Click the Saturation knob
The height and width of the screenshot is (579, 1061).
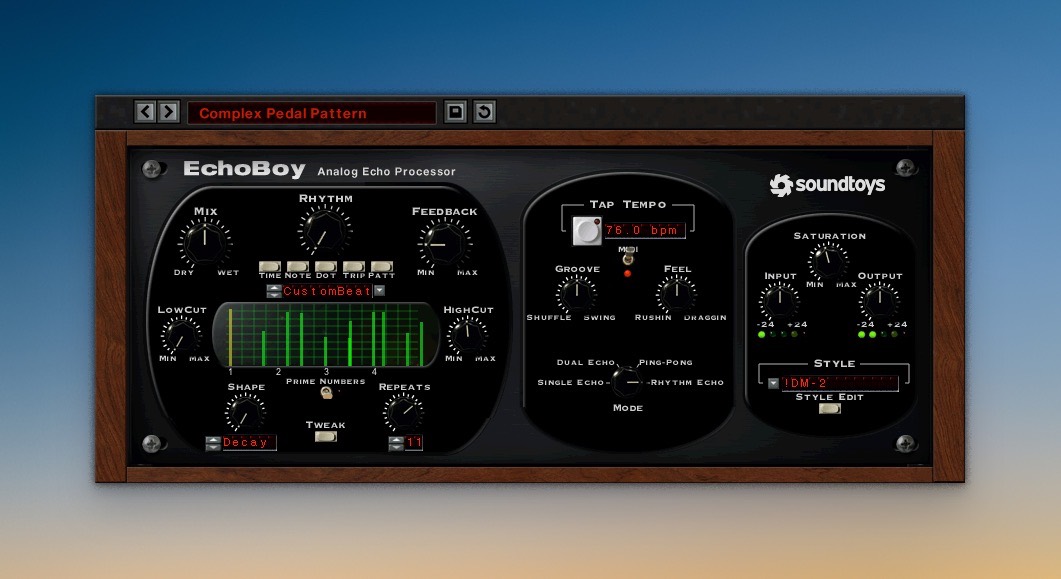coord(829,261)
